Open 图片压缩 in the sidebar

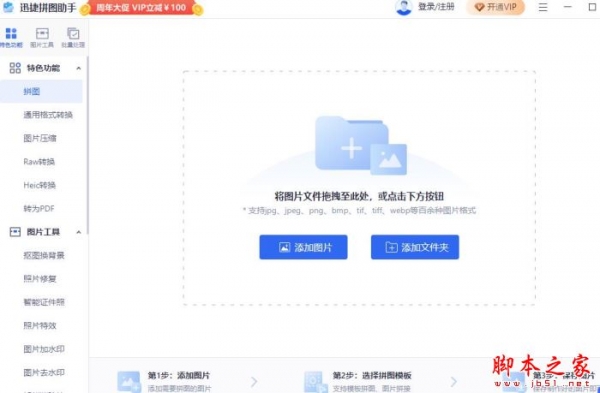coord(40,138)
